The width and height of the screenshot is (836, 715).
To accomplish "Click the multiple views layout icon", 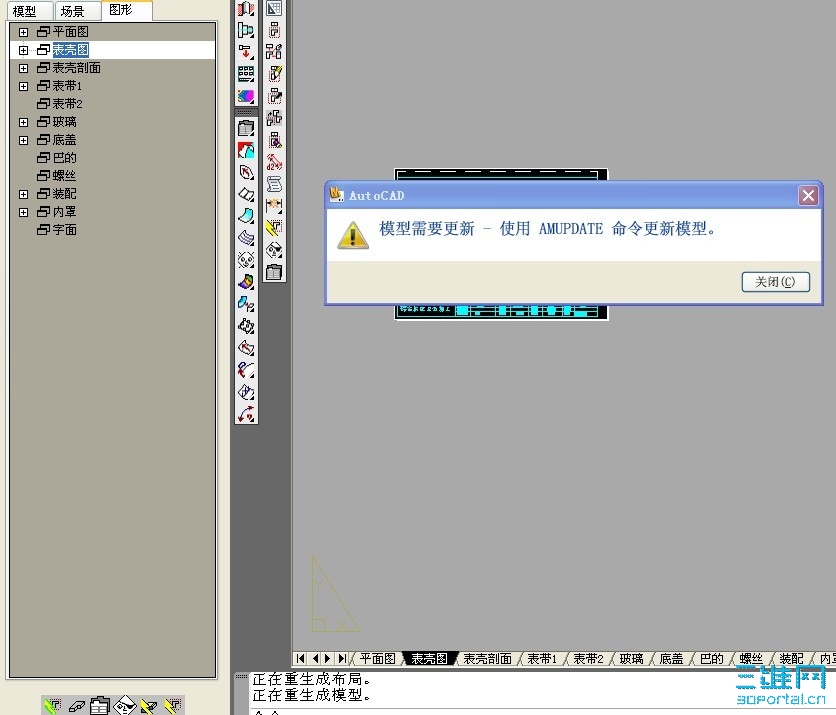I will tap(274, 52).
